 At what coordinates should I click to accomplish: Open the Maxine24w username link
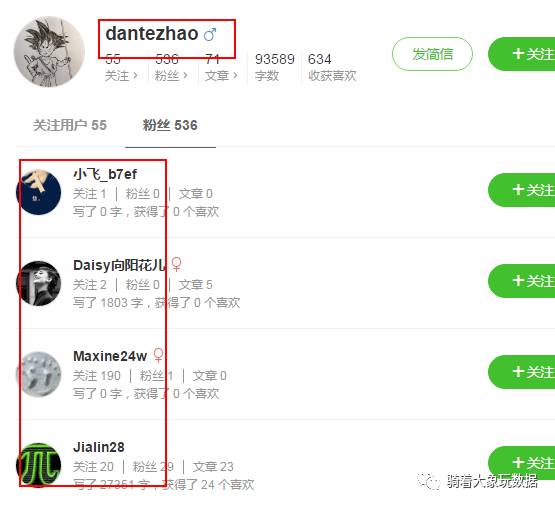pyautogui.click(x=110, y=356)
